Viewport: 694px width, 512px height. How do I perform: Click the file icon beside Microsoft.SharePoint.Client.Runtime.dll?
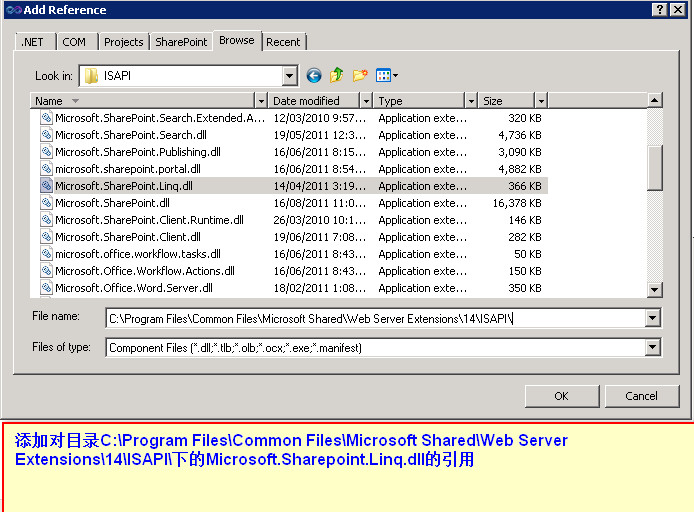coord(46,220)
